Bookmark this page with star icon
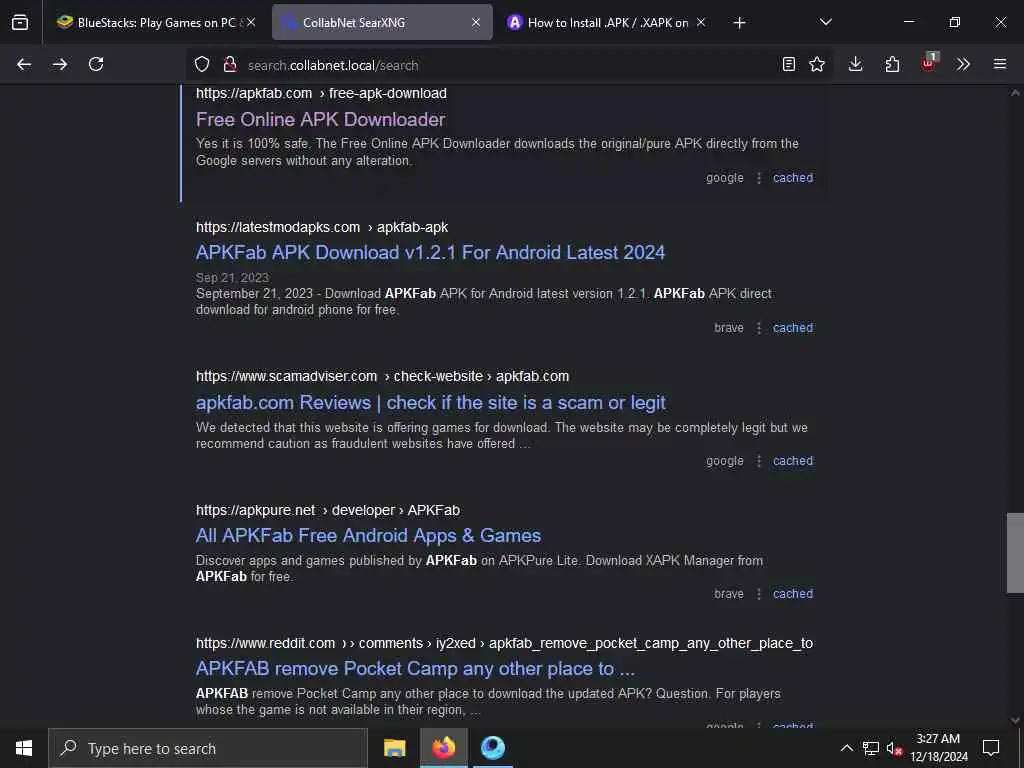1024x768 pixels. click(x=817, y=64)
